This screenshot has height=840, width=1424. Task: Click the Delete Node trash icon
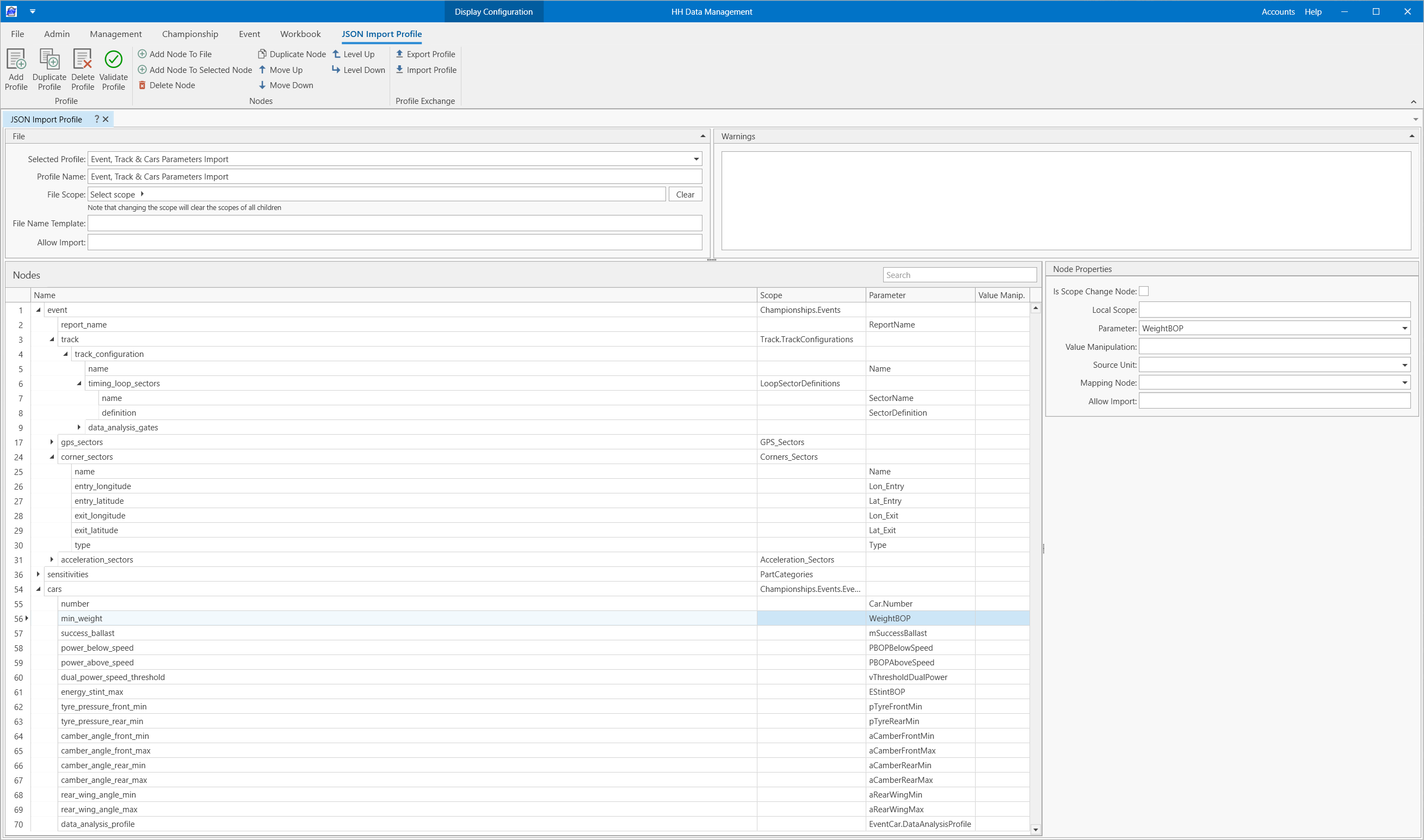[x=142, y=85]
